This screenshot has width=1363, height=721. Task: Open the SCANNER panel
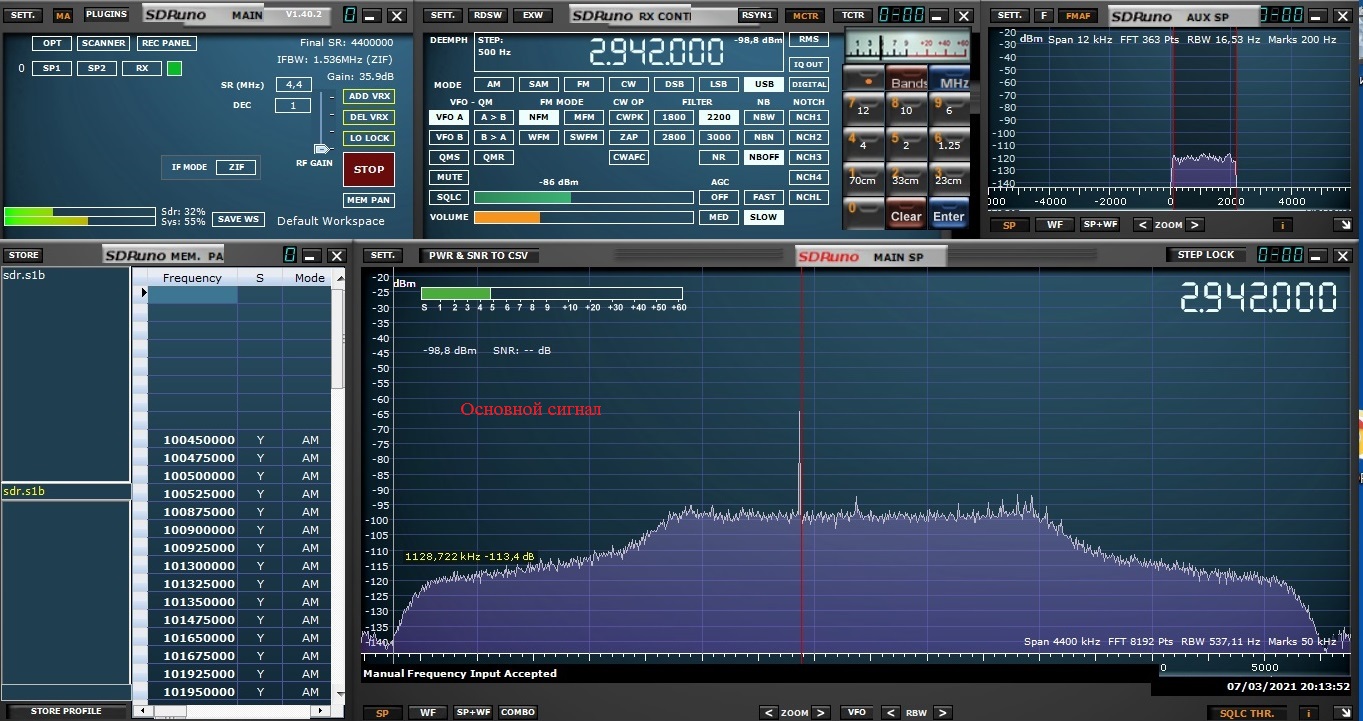(x=104, y=43)
